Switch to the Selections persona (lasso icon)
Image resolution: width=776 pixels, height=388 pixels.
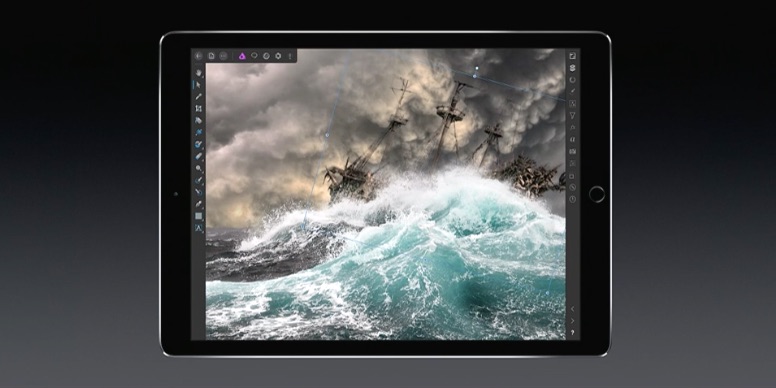point(254,56)
